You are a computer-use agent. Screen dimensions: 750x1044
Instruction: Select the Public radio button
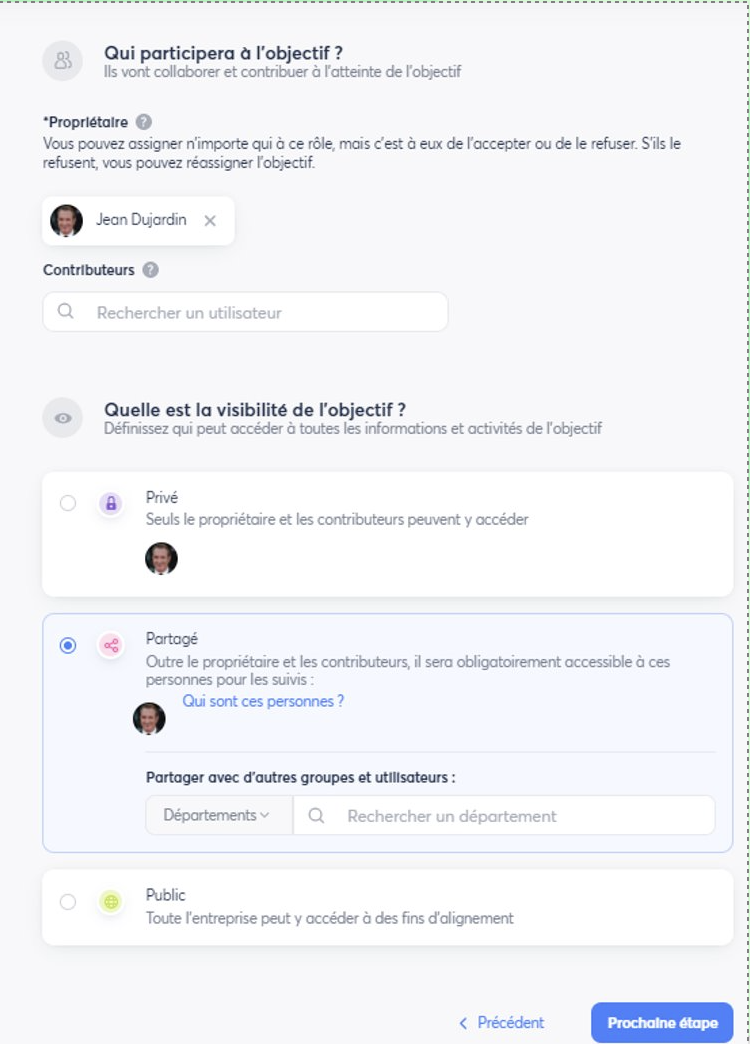pyautogui.click(x=68, y=902)
